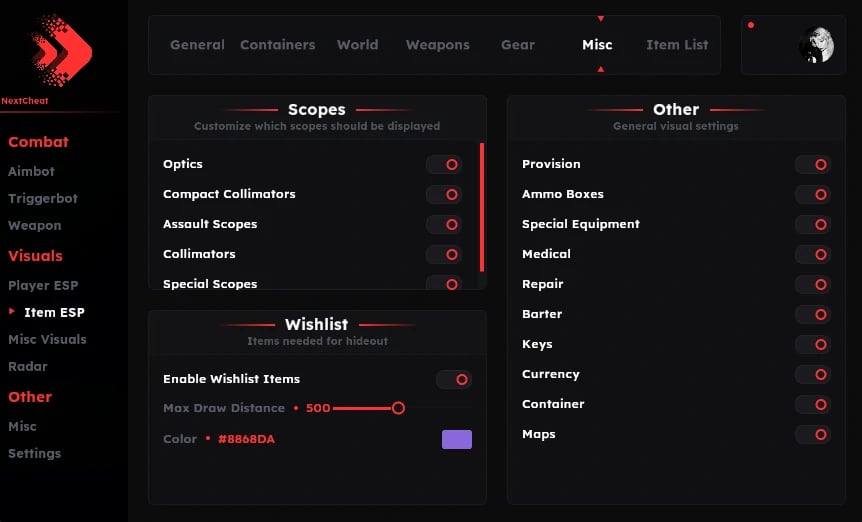Go to Player ESP page
The height and width of the screenshot is (522, 862).
43,285
